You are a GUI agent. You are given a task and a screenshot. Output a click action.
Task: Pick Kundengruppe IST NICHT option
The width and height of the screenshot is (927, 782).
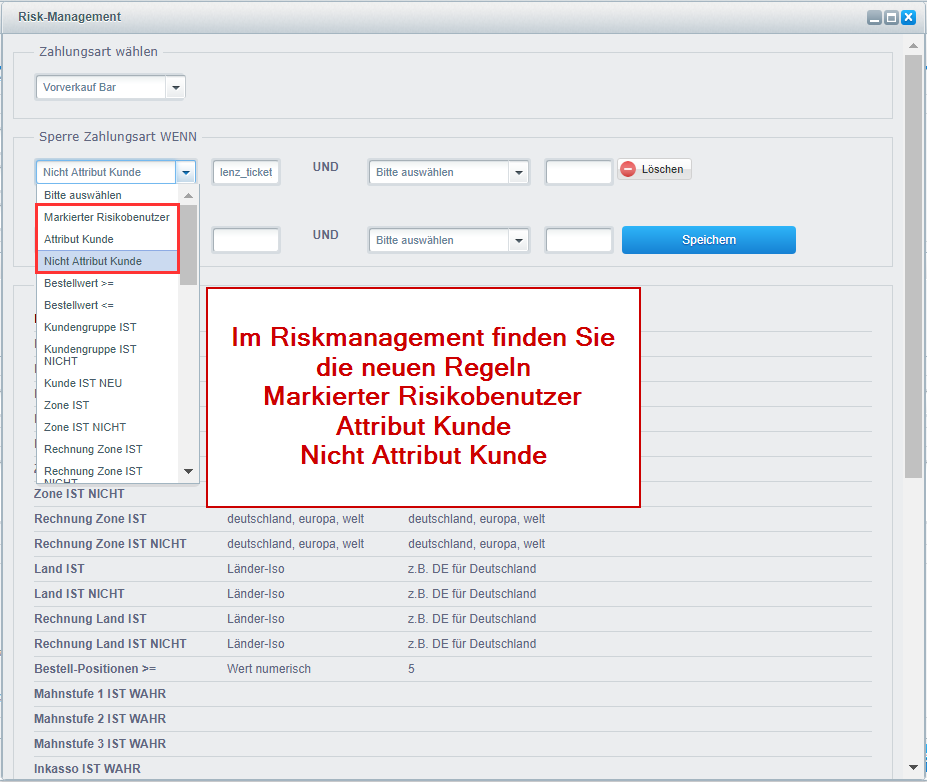(x=107, y=355)
